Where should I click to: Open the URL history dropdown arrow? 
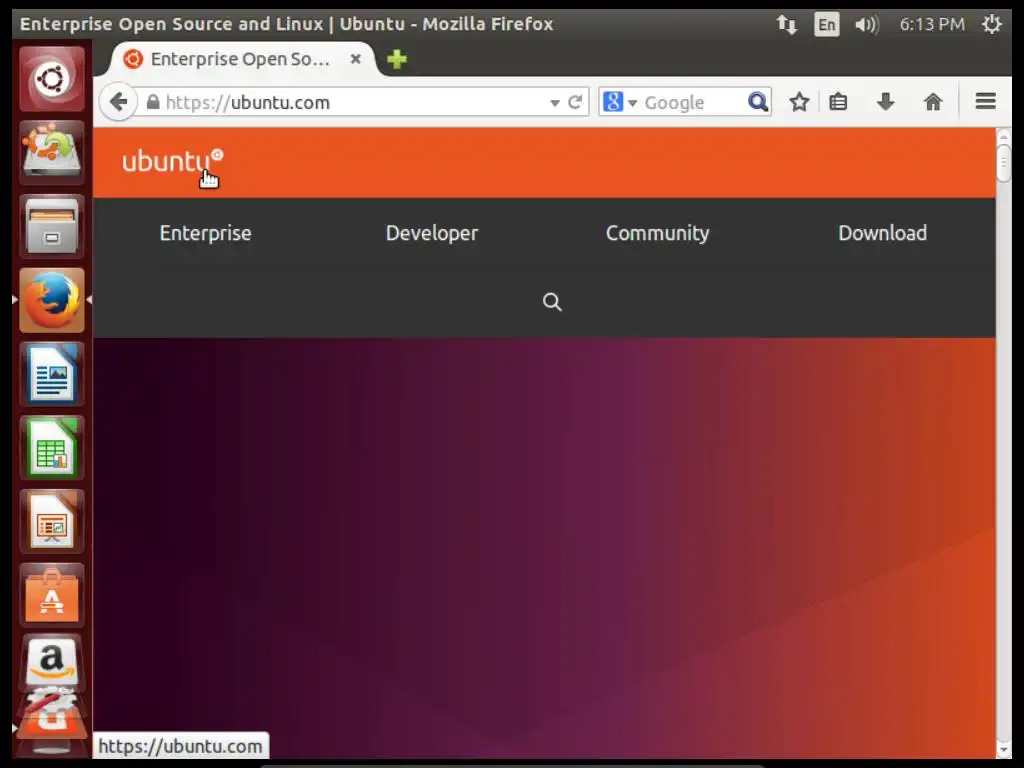click(554, 103)
